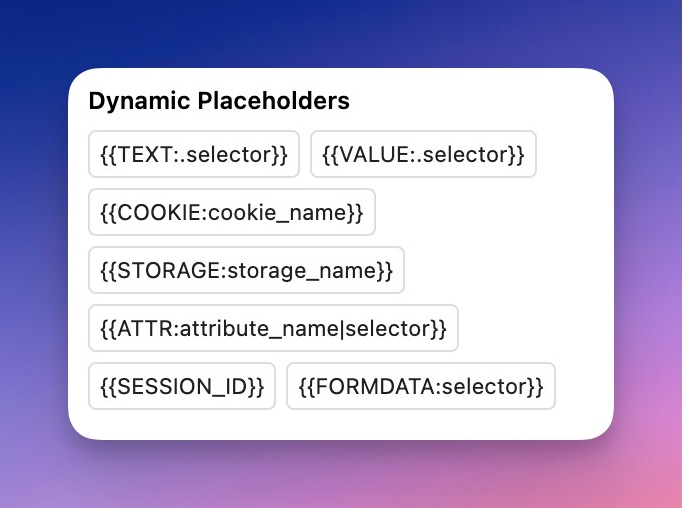The image size is (682, 508).
Task: Choose the {{STORAGE:storage_name}} placeholder
Action: pos(246,270)
